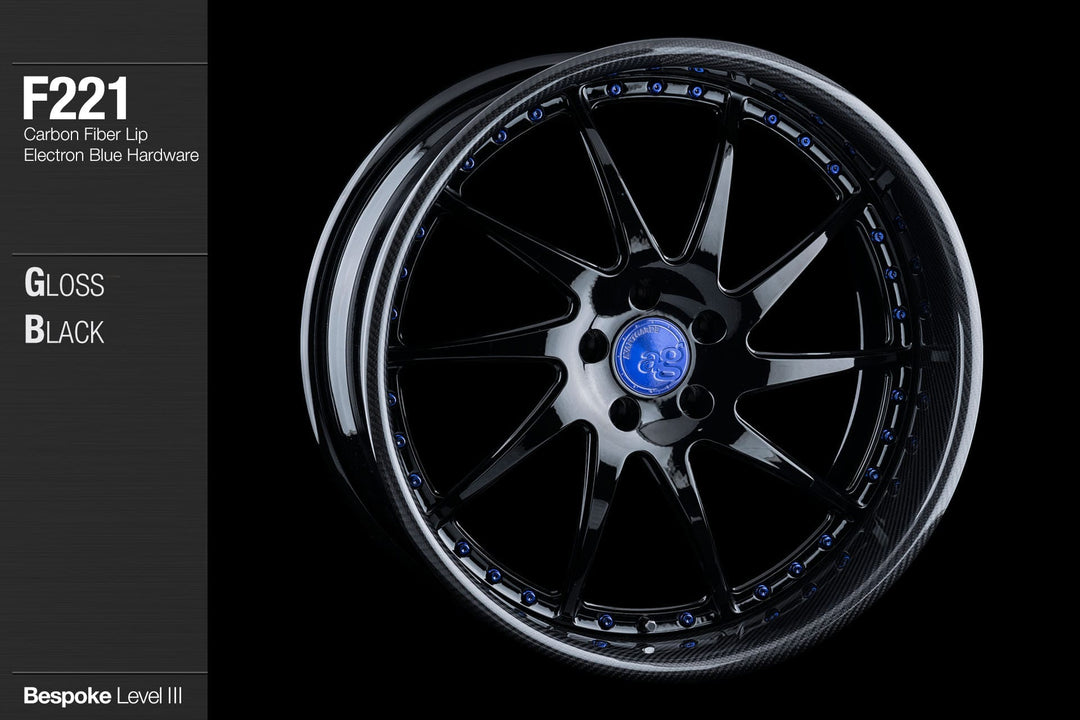Select the blue AG Avant Garde center cap logo
The height and width of the screenshot is (720, 1080).
(650, 355)
